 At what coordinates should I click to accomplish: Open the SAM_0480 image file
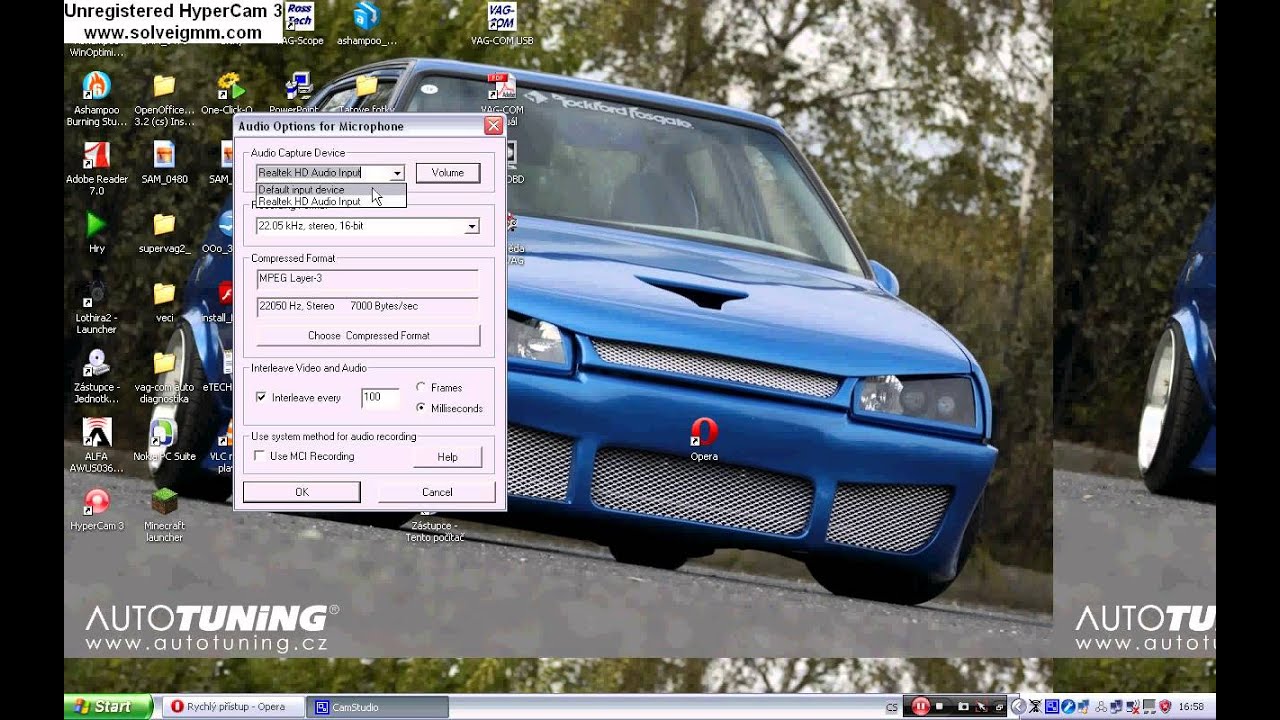[164, 163]
